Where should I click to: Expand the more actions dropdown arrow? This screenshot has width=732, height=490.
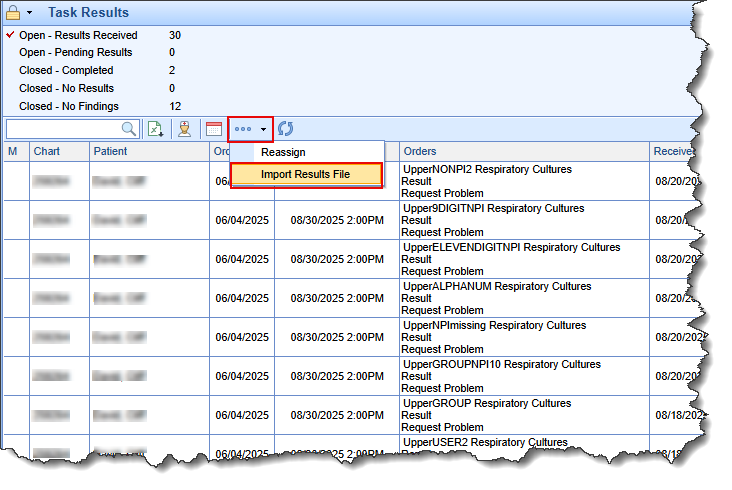point(263,129)
